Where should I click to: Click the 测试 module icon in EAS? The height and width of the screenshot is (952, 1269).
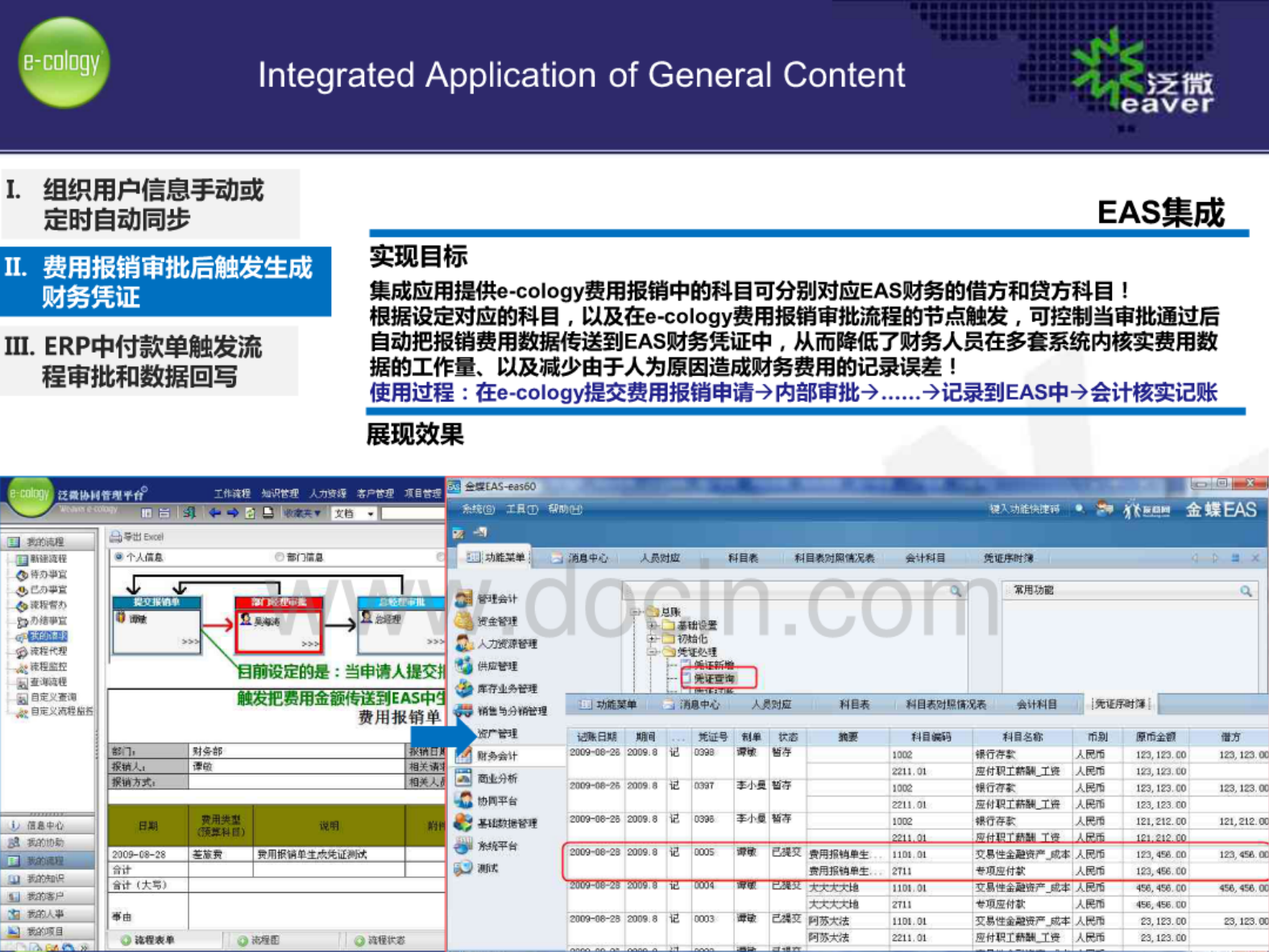(x=463, y=868)
